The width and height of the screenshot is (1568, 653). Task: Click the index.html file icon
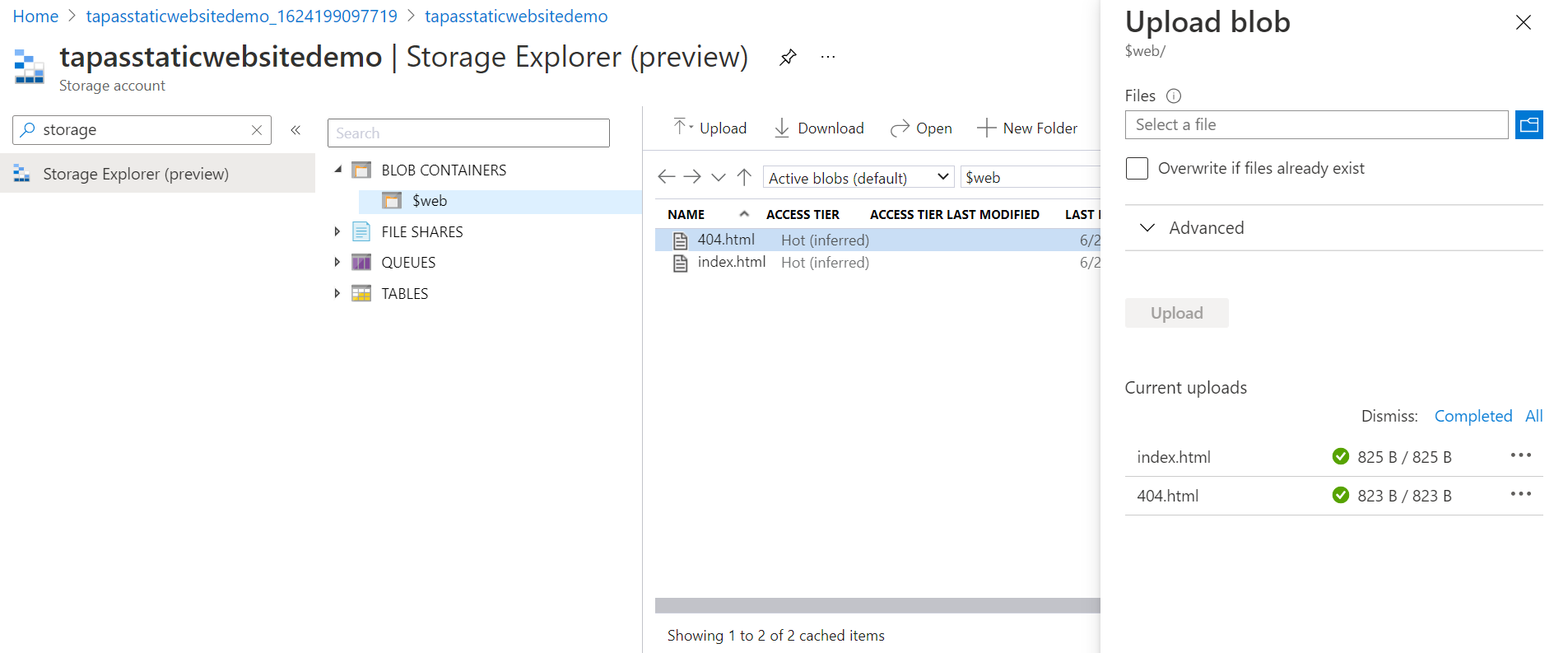tap(680, 263)
